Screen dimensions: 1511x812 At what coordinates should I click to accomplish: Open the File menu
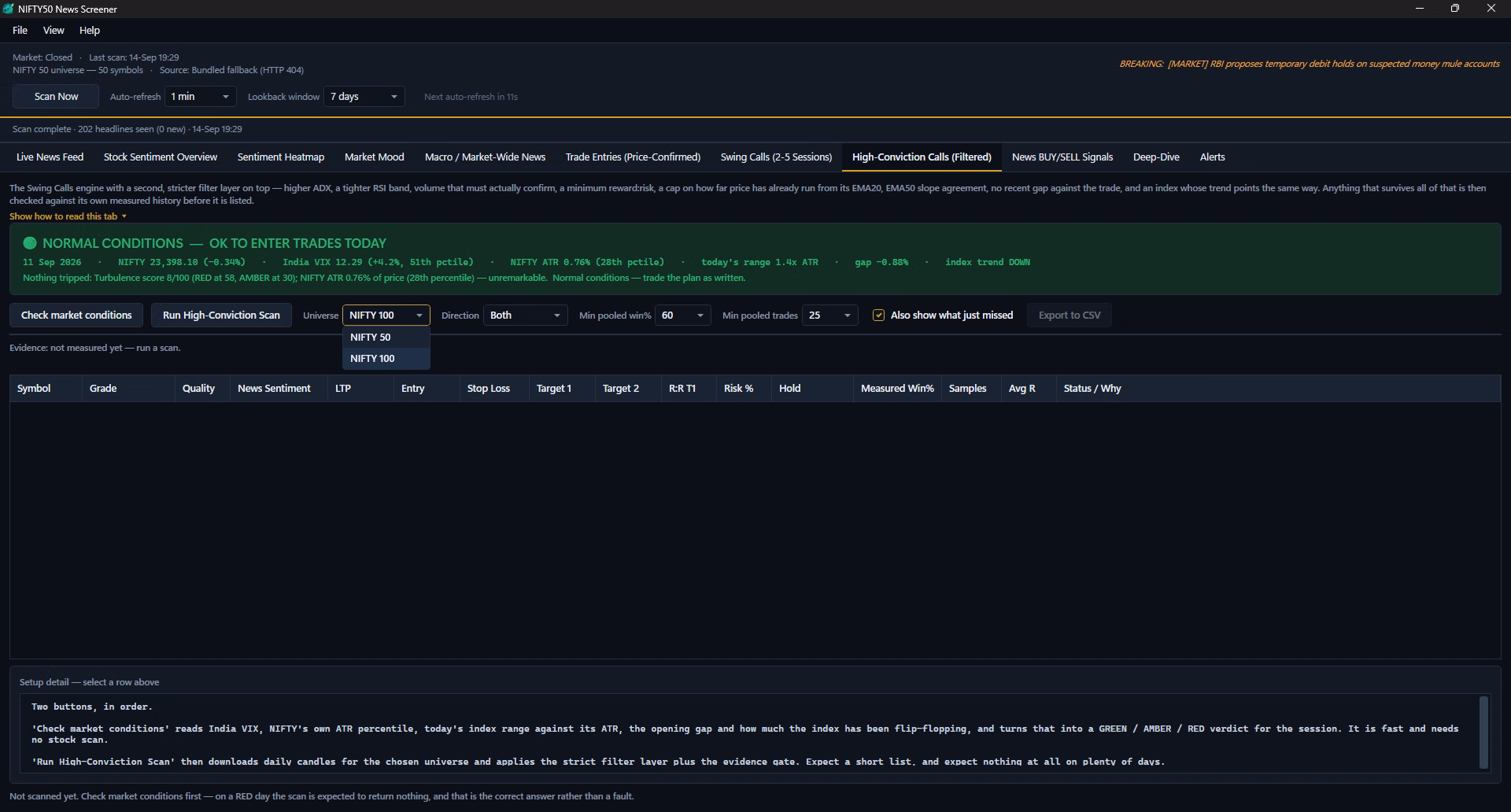[x=20, y=31]
